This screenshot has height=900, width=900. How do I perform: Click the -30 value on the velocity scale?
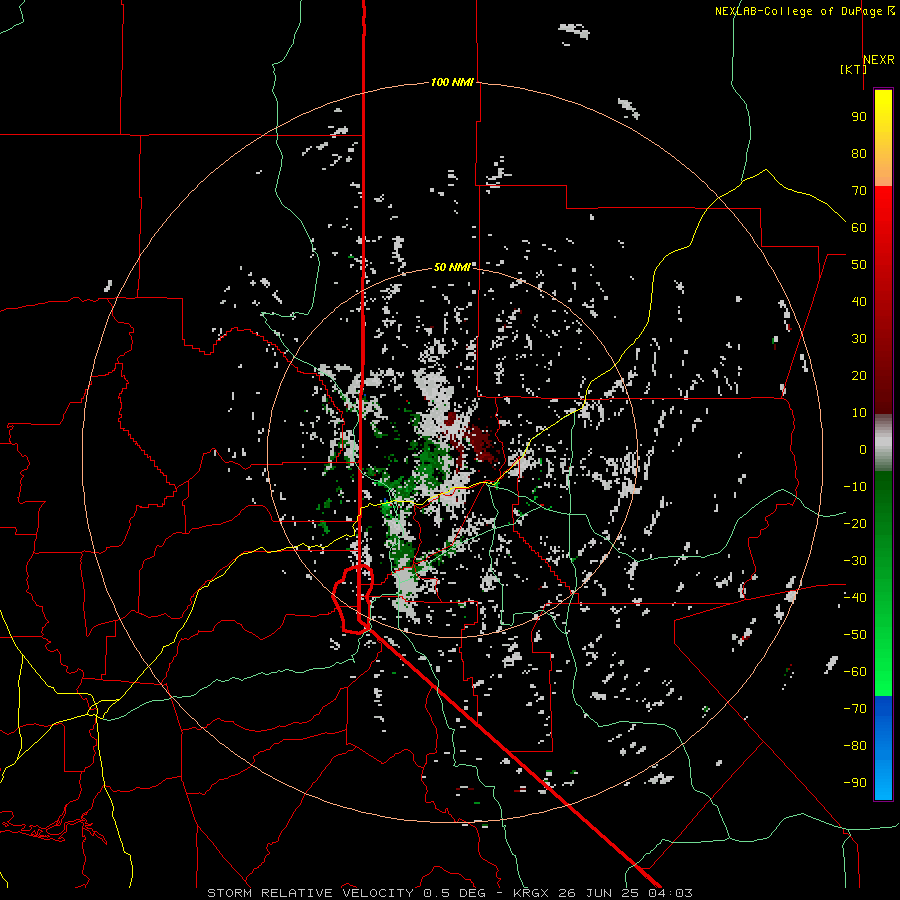(855, 561)
